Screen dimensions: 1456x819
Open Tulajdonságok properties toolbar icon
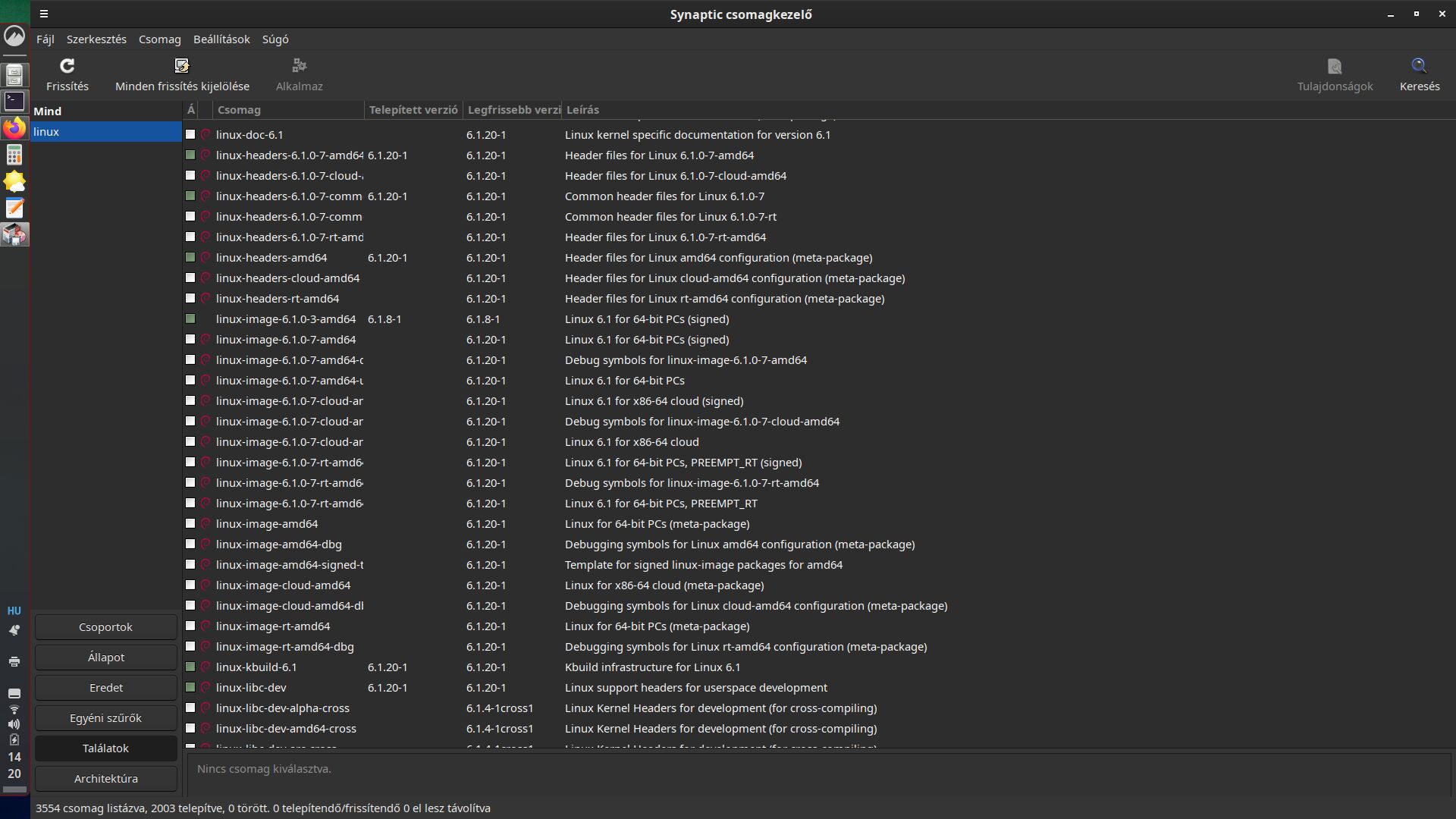[x=1335, y=66]
